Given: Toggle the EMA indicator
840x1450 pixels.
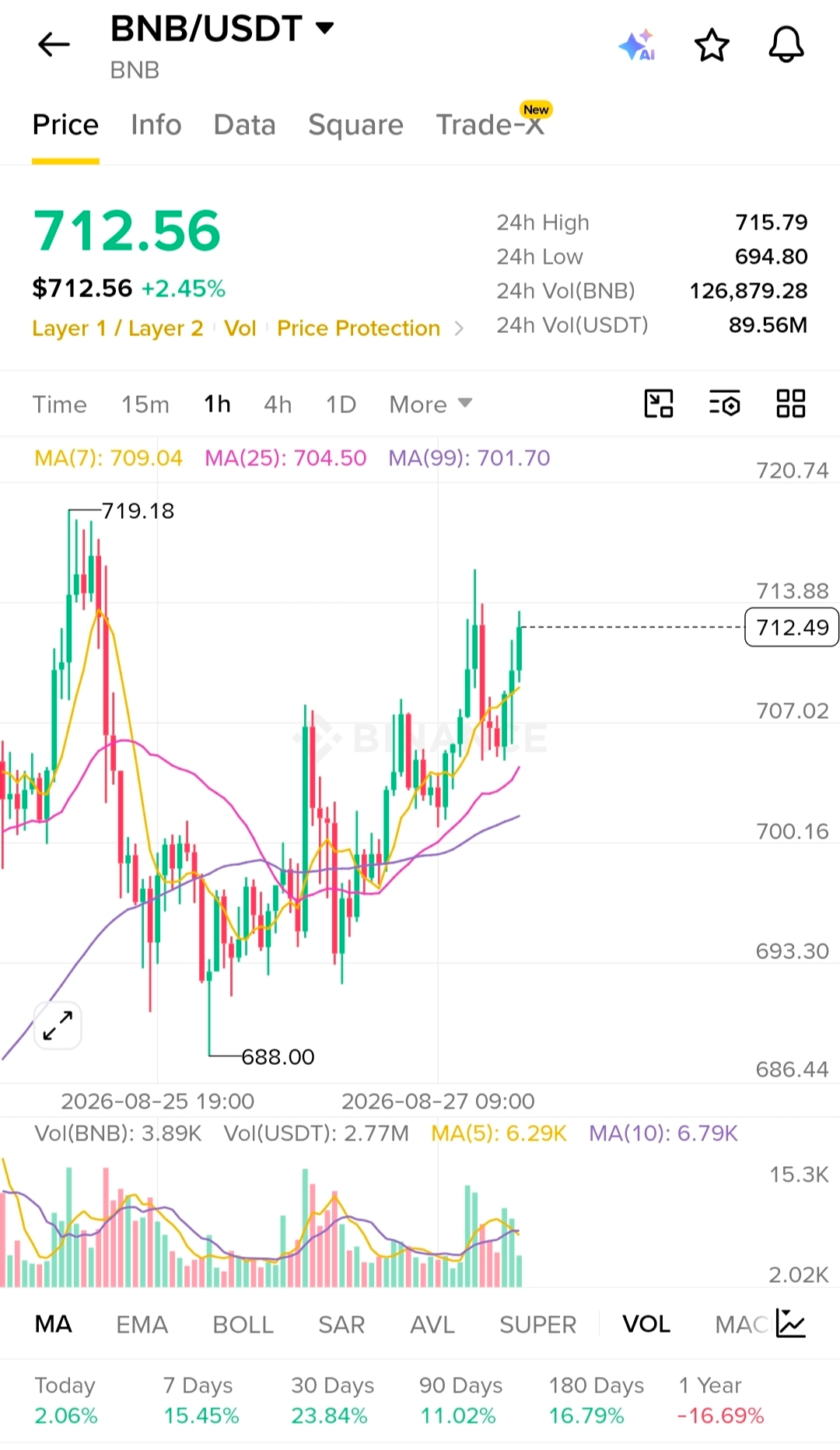Looking at the screenshot, I should point(142,1324).
